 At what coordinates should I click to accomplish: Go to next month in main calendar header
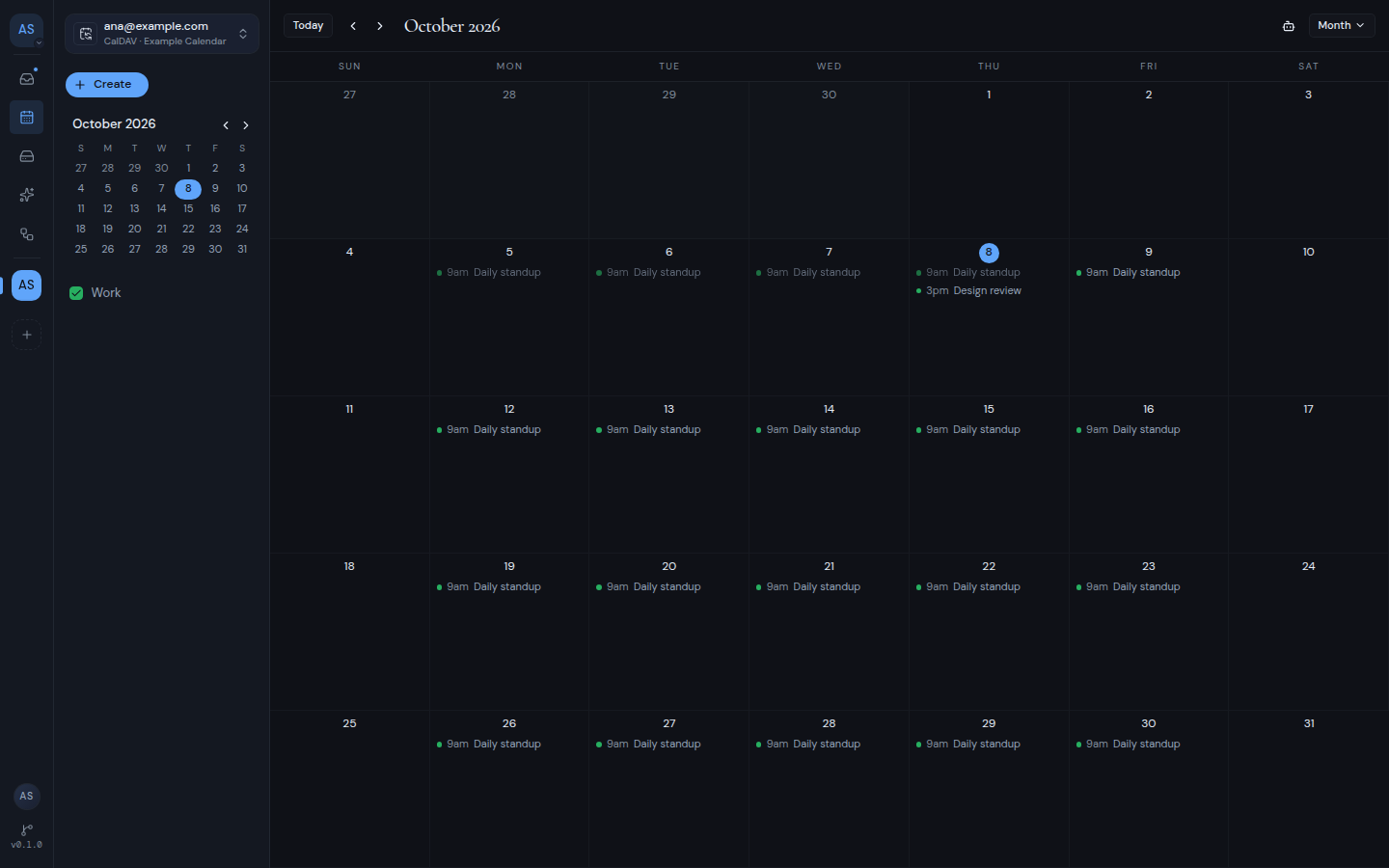(x=380, y=26)
